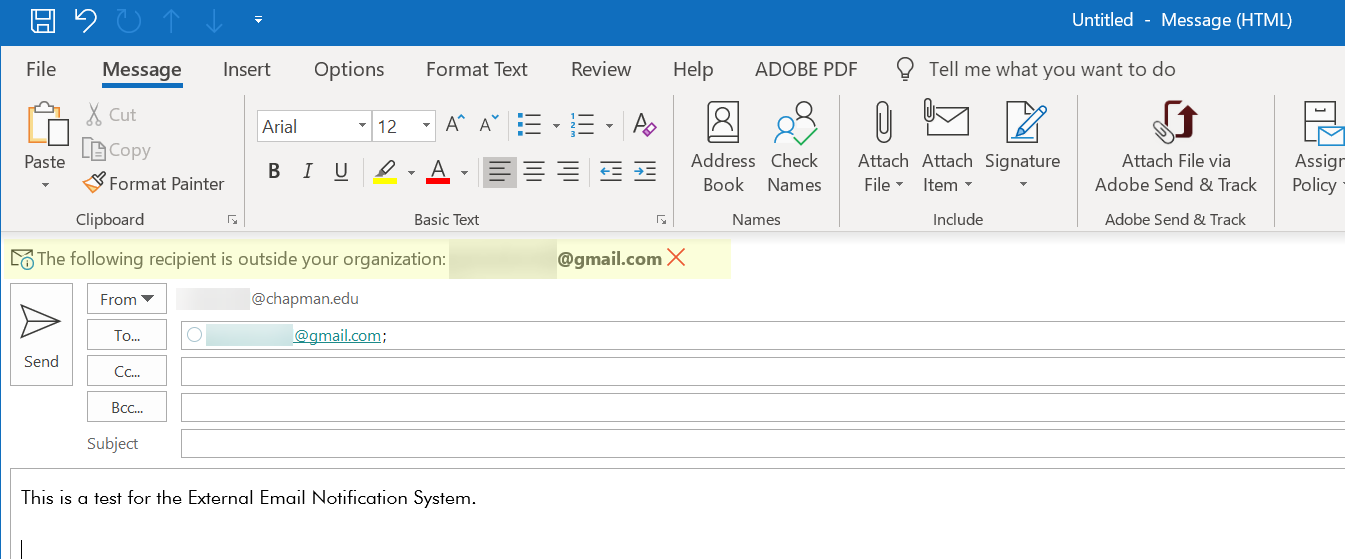Undo the last action
The image size is (1345, 559).
pyautogui.click(x=86, y=19)
